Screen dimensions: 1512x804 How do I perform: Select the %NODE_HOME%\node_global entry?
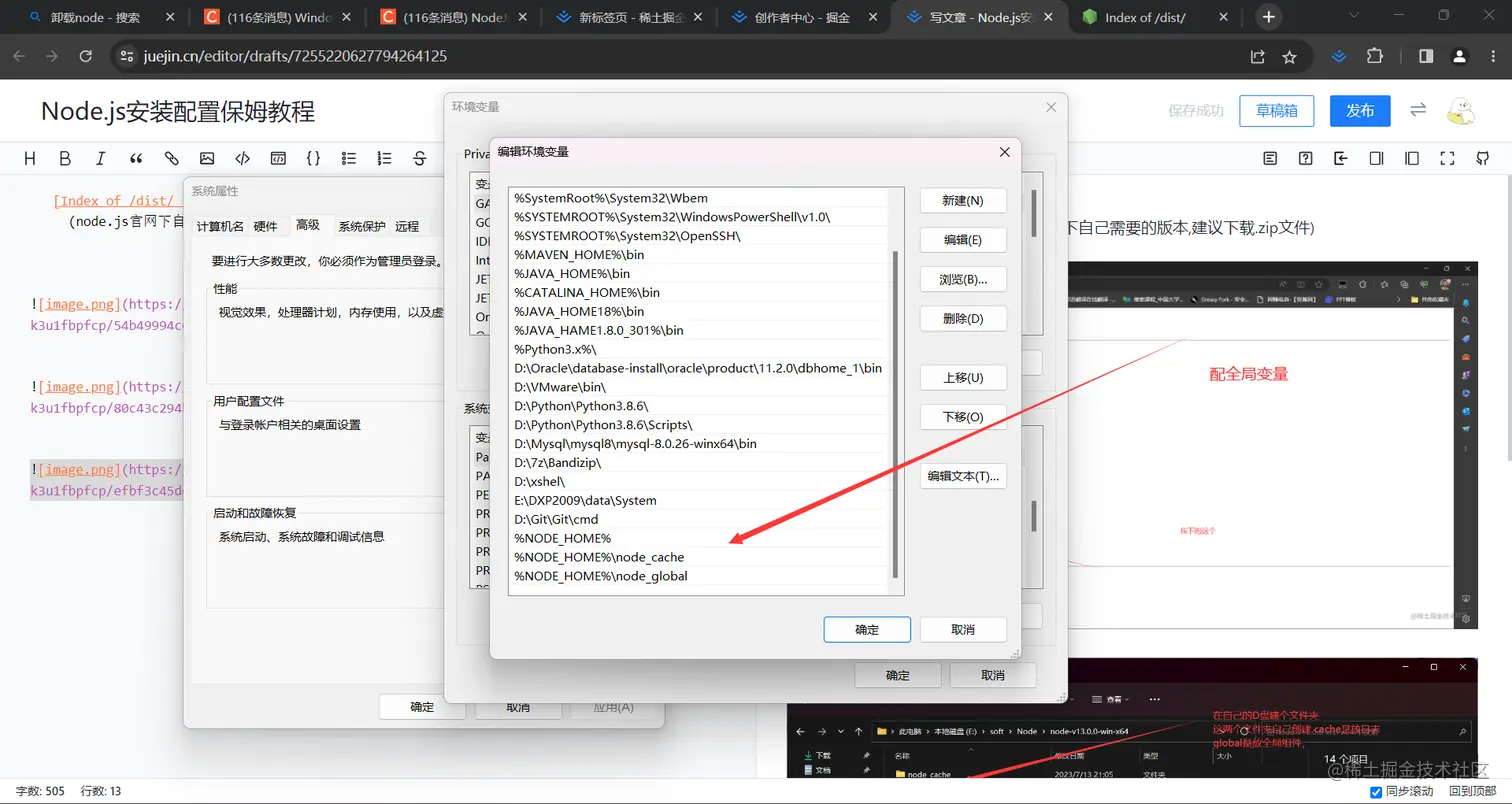697,576
